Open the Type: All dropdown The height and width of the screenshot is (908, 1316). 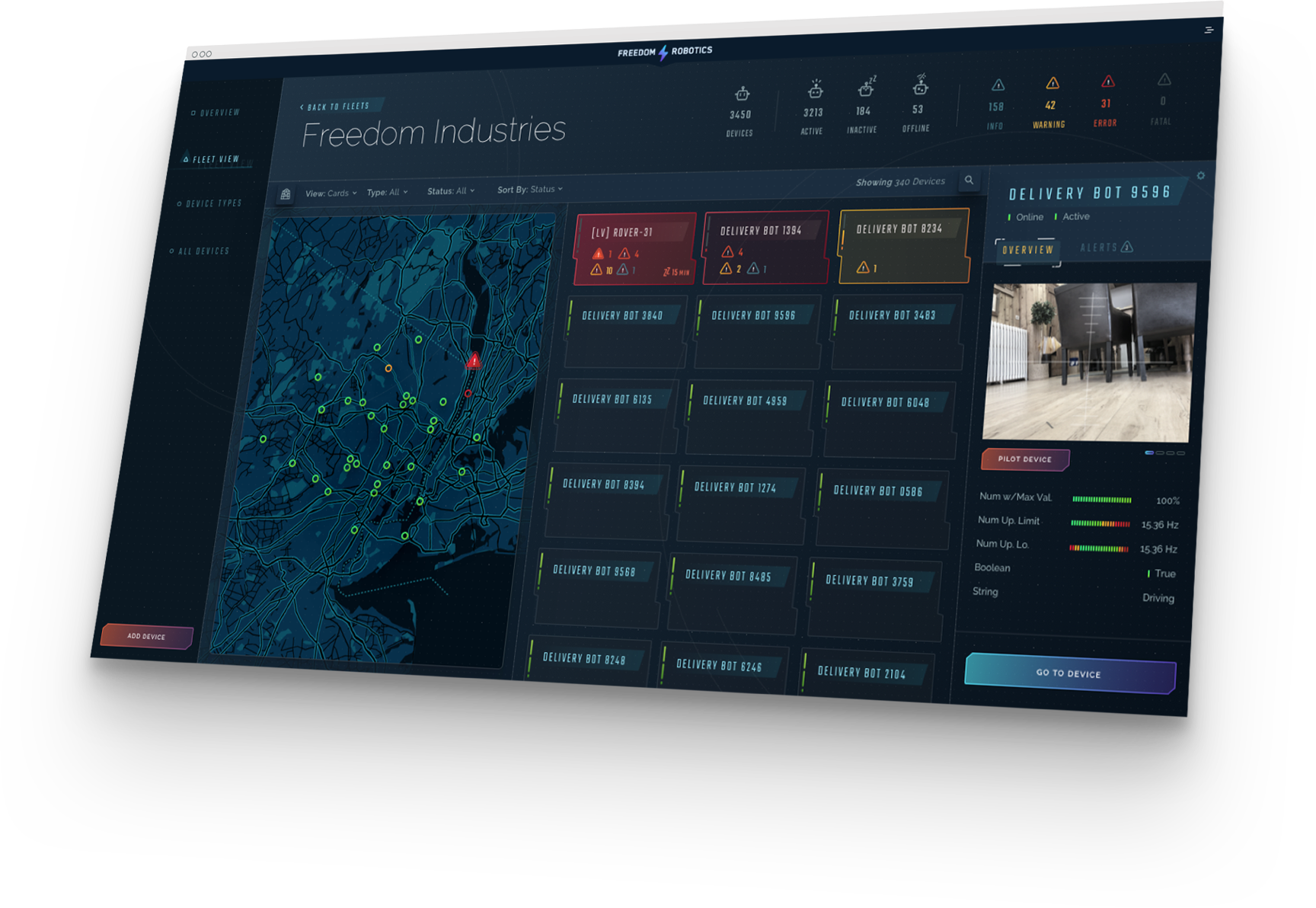(387, 193)
